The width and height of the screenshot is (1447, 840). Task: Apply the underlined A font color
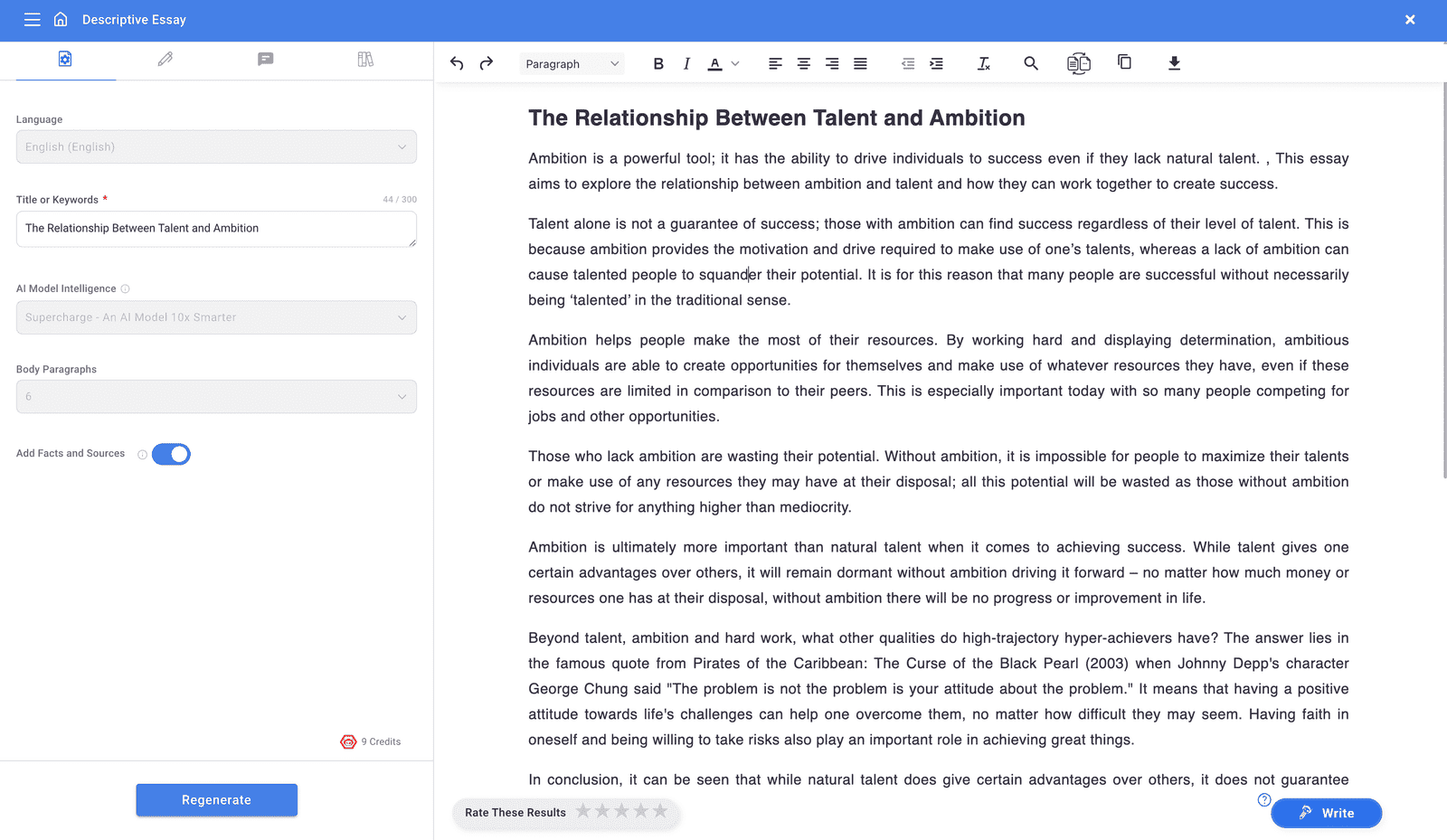pos(714,63)
